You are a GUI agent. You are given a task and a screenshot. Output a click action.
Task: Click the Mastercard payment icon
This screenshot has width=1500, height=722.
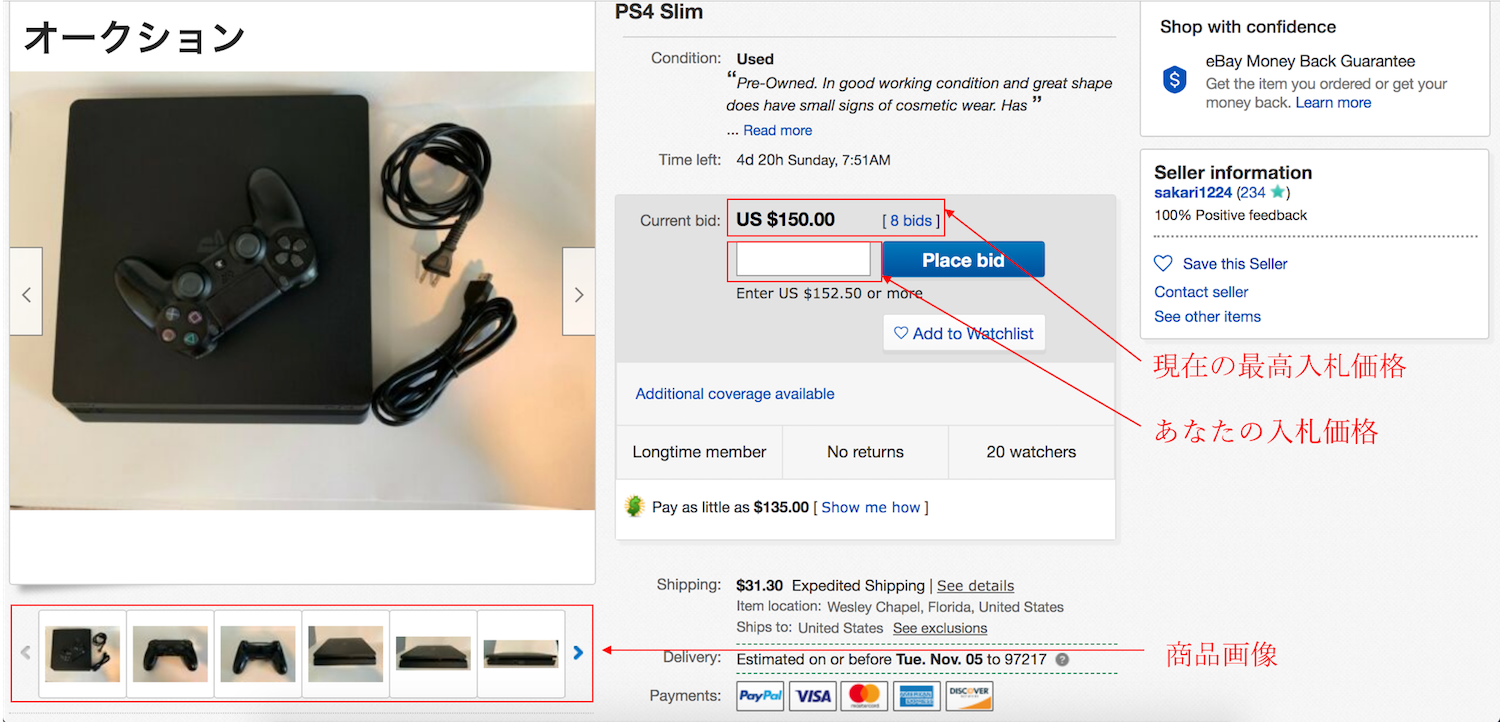tap(865, 695)
